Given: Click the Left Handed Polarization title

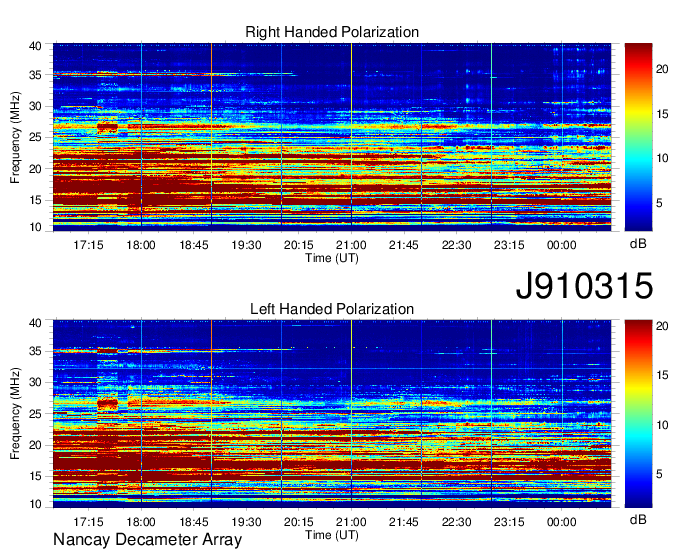Looking at the screenshot, I should click(x=332, y=309).
